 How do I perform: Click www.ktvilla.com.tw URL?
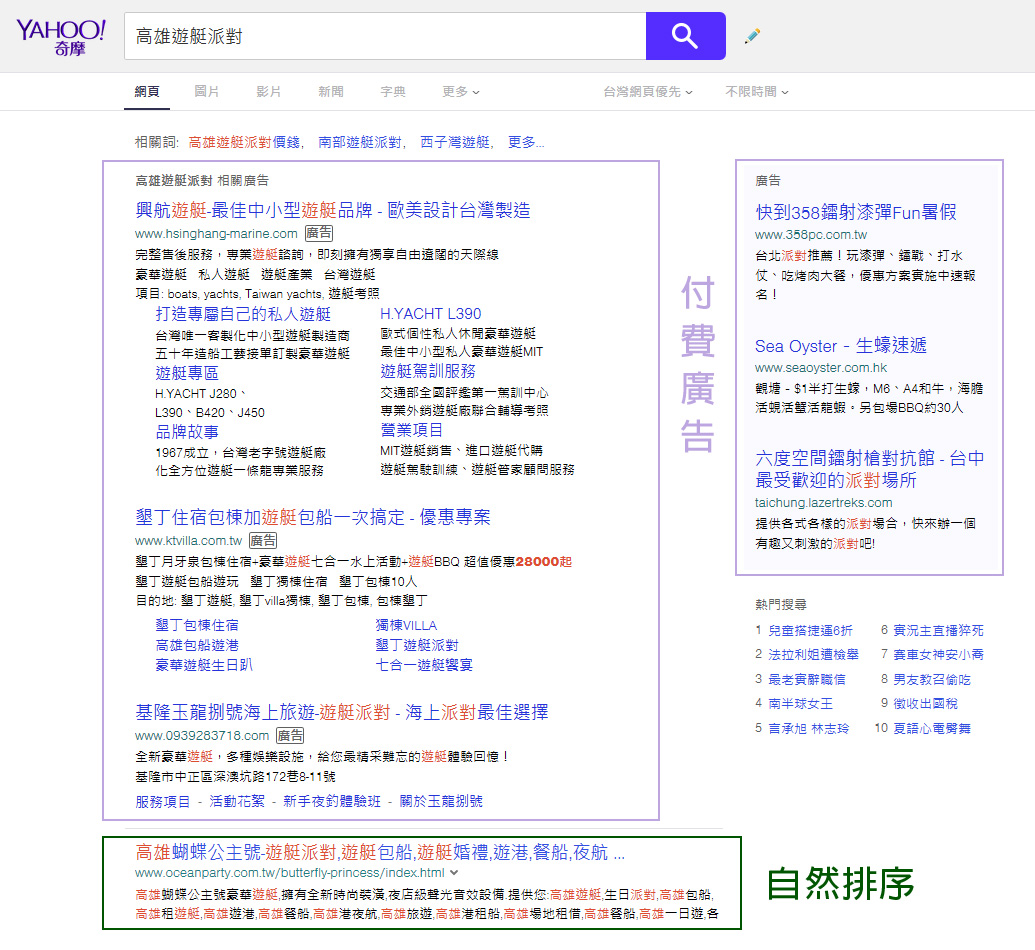pos(188,541)
